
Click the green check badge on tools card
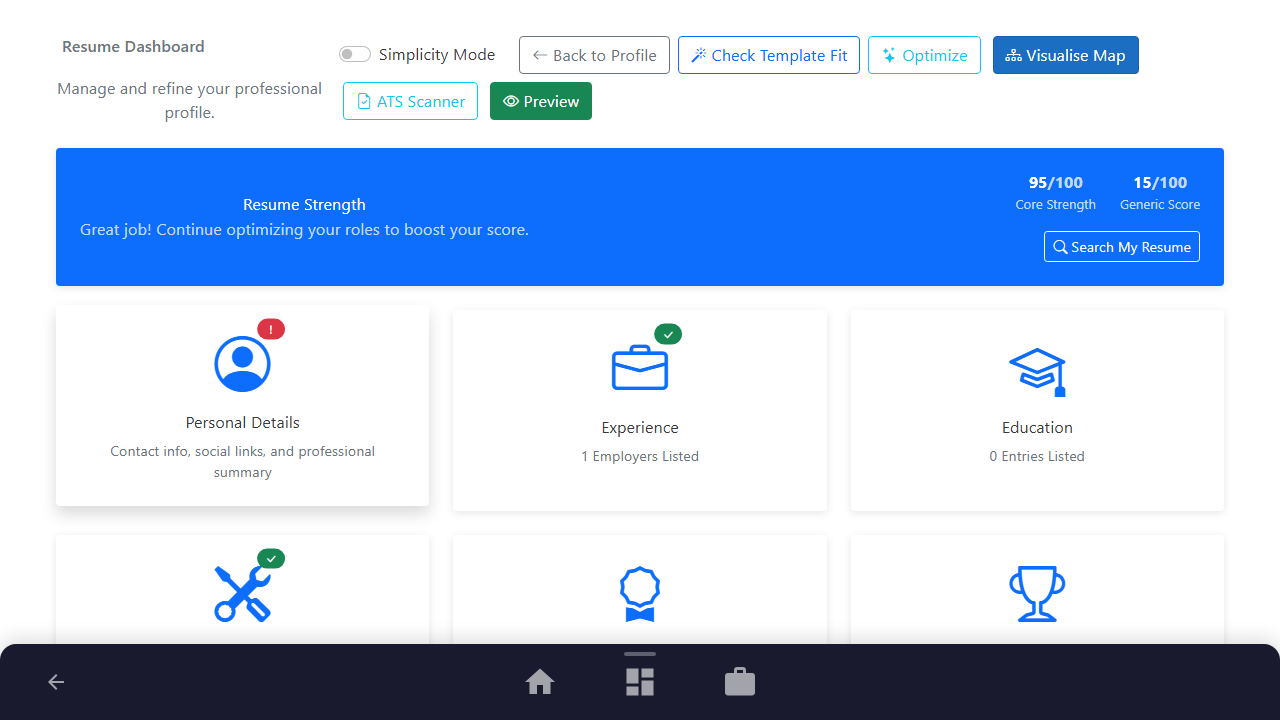coord(271,558)
